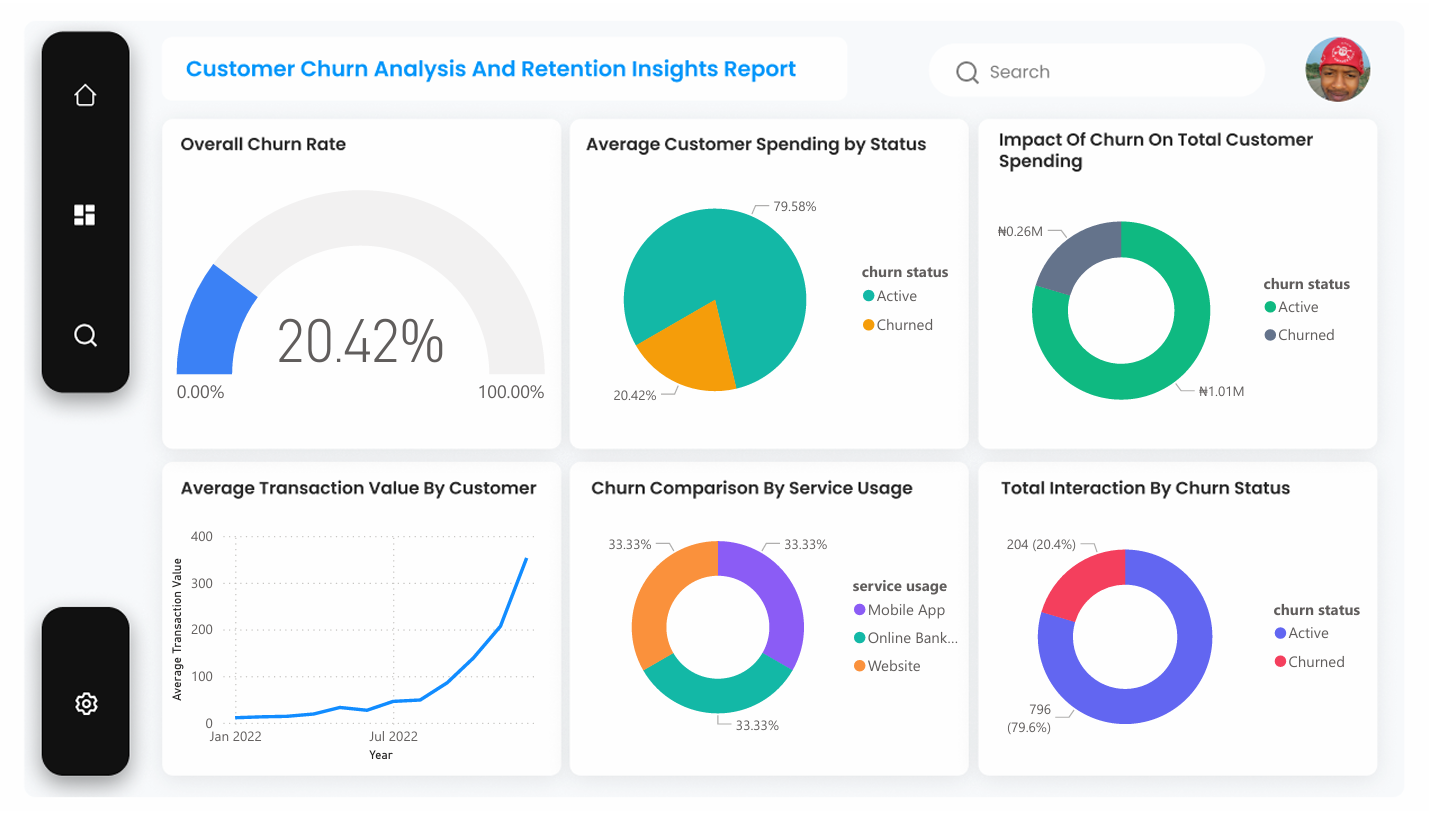Open settings via the gear icon
Viewport: 1429px width, 813px height.
point(86,703)
